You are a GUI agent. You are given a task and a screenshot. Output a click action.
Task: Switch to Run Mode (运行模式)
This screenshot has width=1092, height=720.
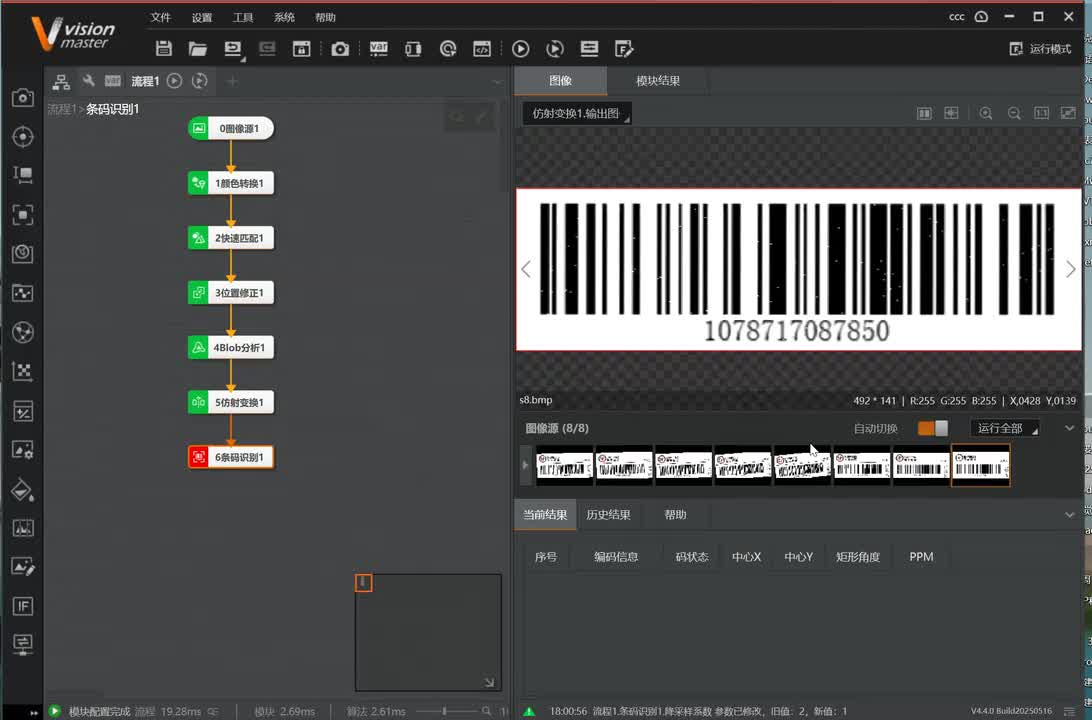click(x=1040, y=49)
